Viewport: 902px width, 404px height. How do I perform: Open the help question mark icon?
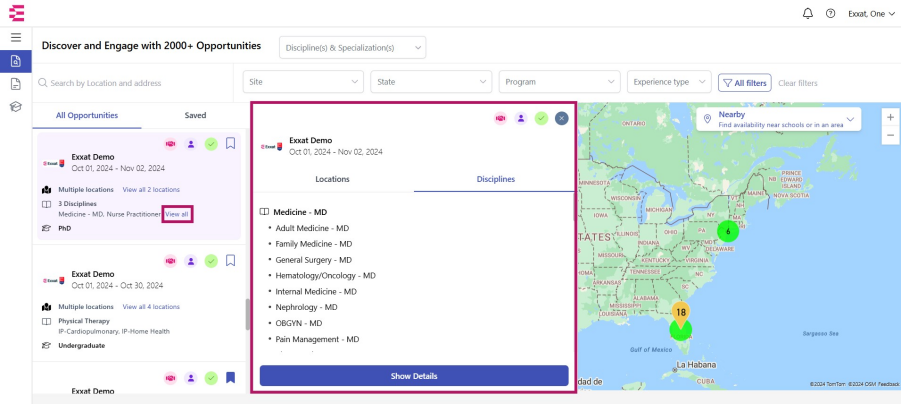(830, 14)
